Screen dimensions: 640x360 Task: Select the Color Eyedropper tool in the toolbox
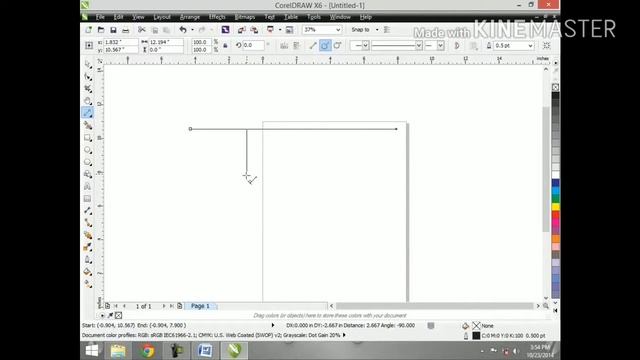point(88,247)
